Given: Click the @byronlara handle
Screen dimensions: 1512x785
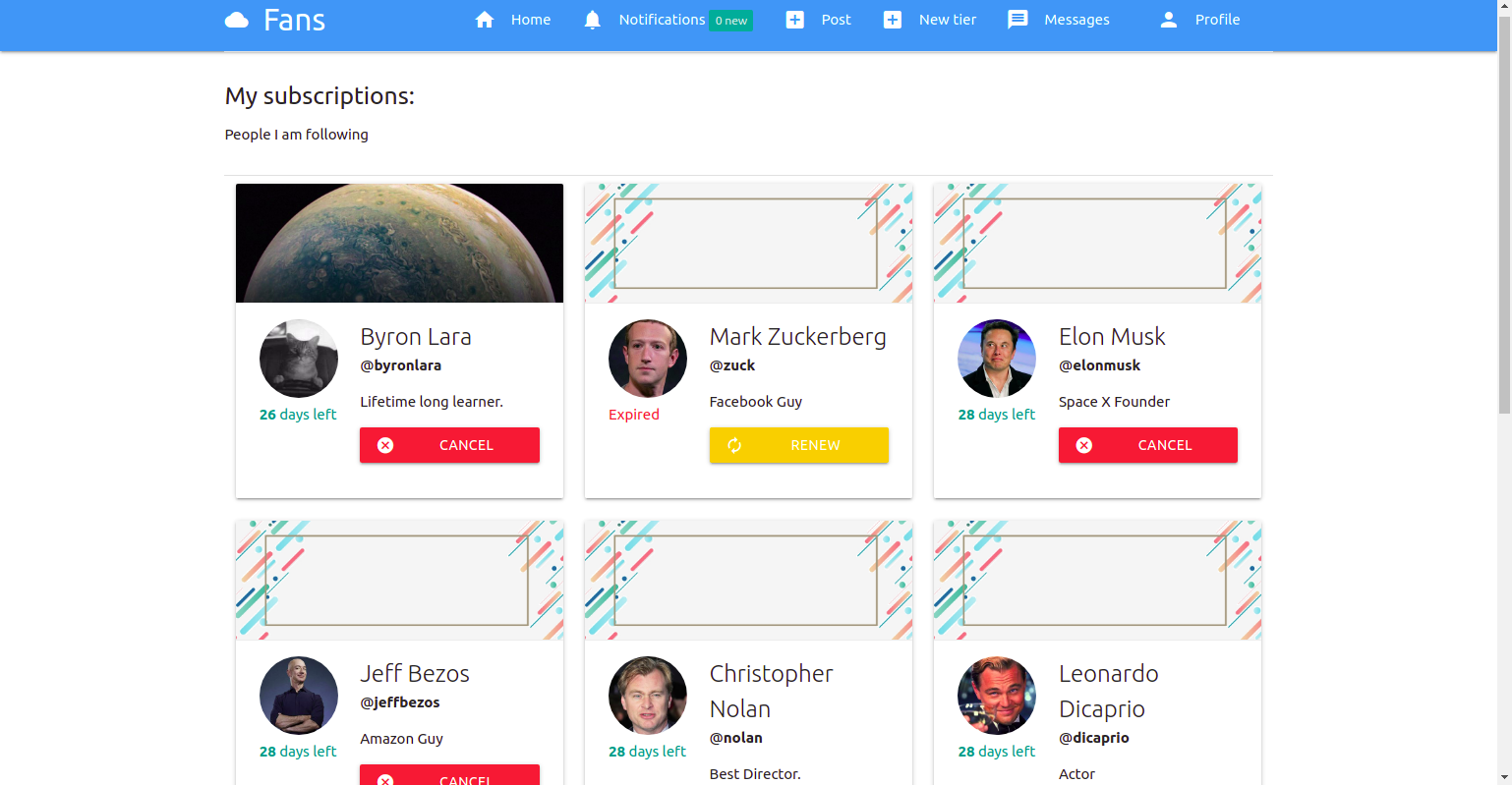Looking at the screenshot, I should coord(401,365).
